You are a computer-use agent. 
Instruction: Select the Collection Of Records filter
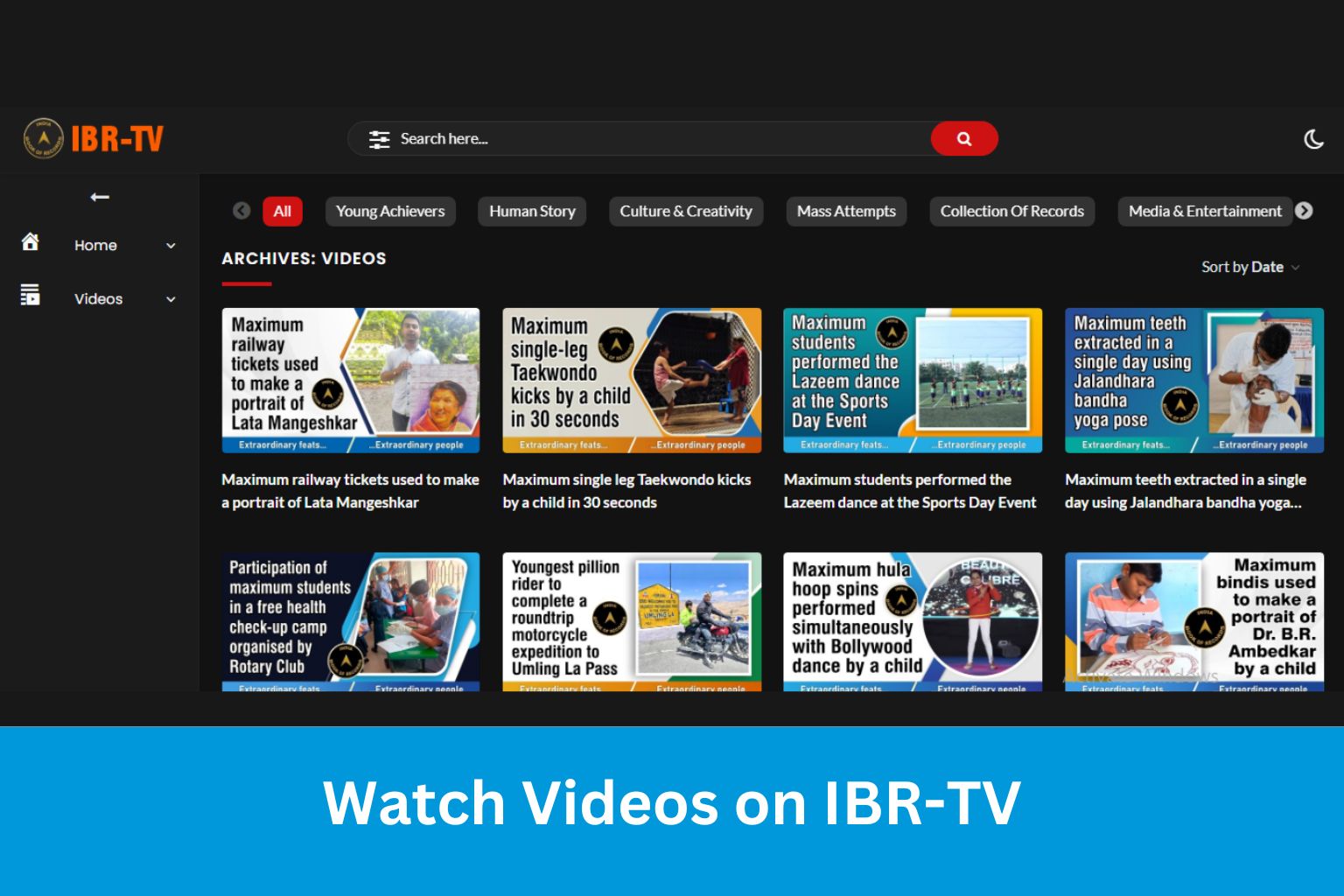click(x=1011, y=211)
